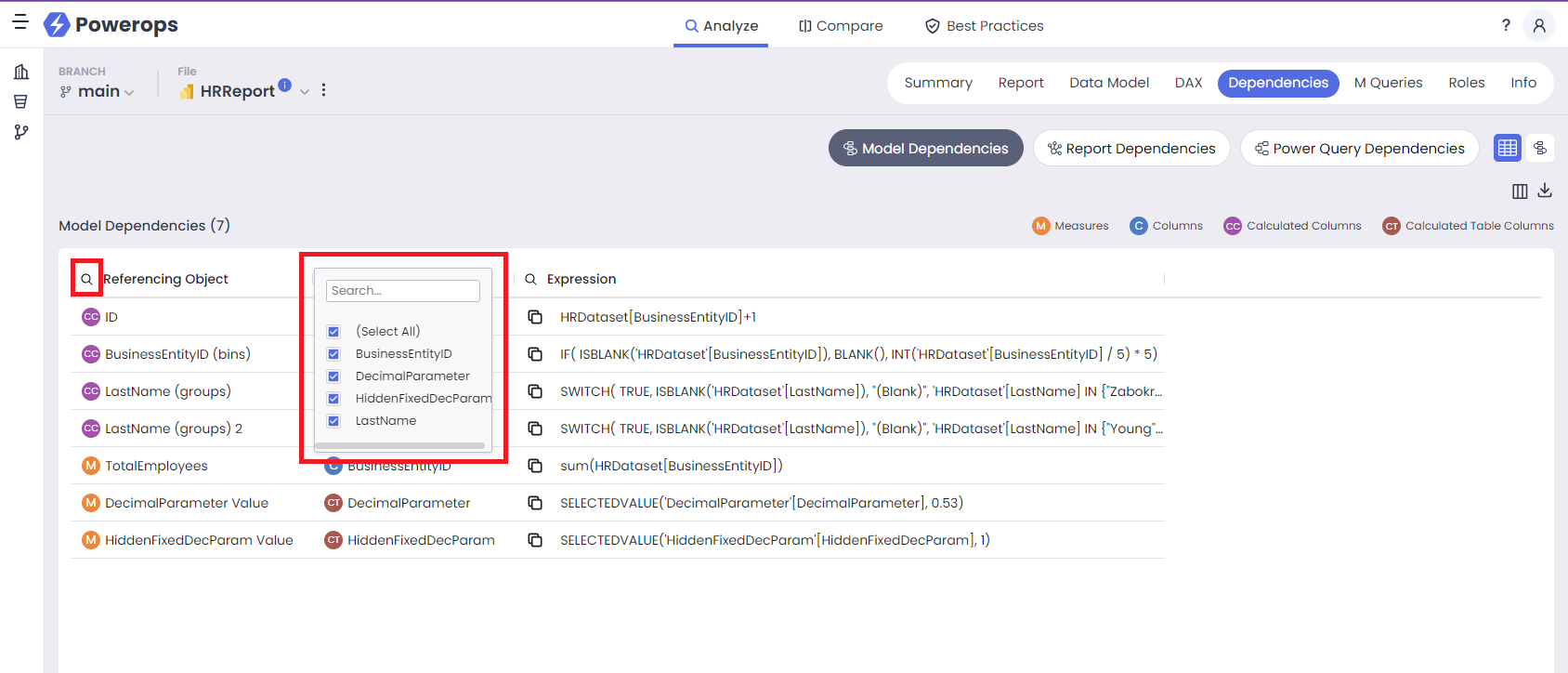1568x673 pixels.
Task: Uncheck DecimalParameter filter checkbox
Action: click(x=333, y=376)
